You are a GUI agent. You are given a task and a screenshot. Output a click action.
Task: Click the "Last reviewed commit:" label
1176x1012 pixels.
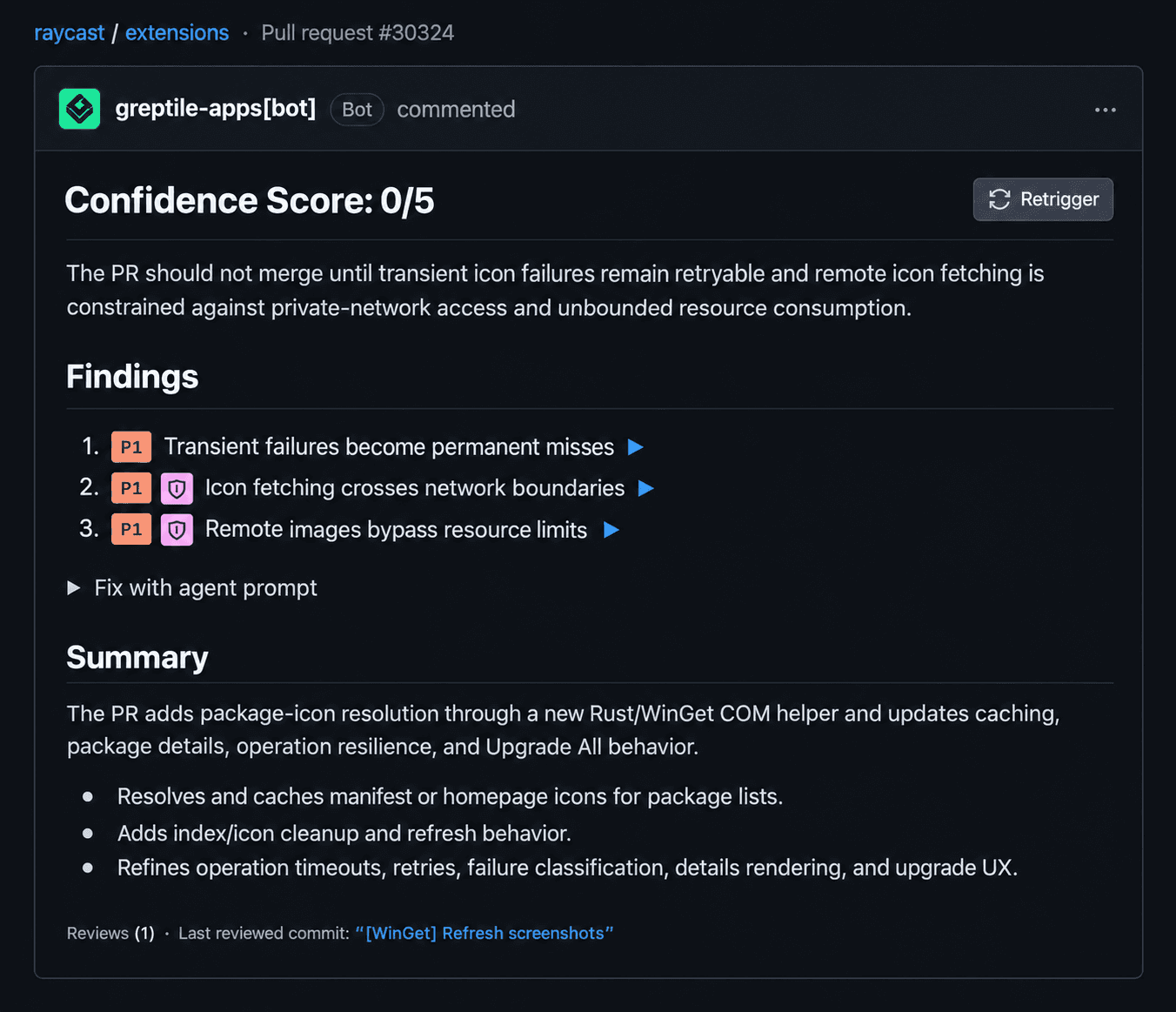point(264,933)
